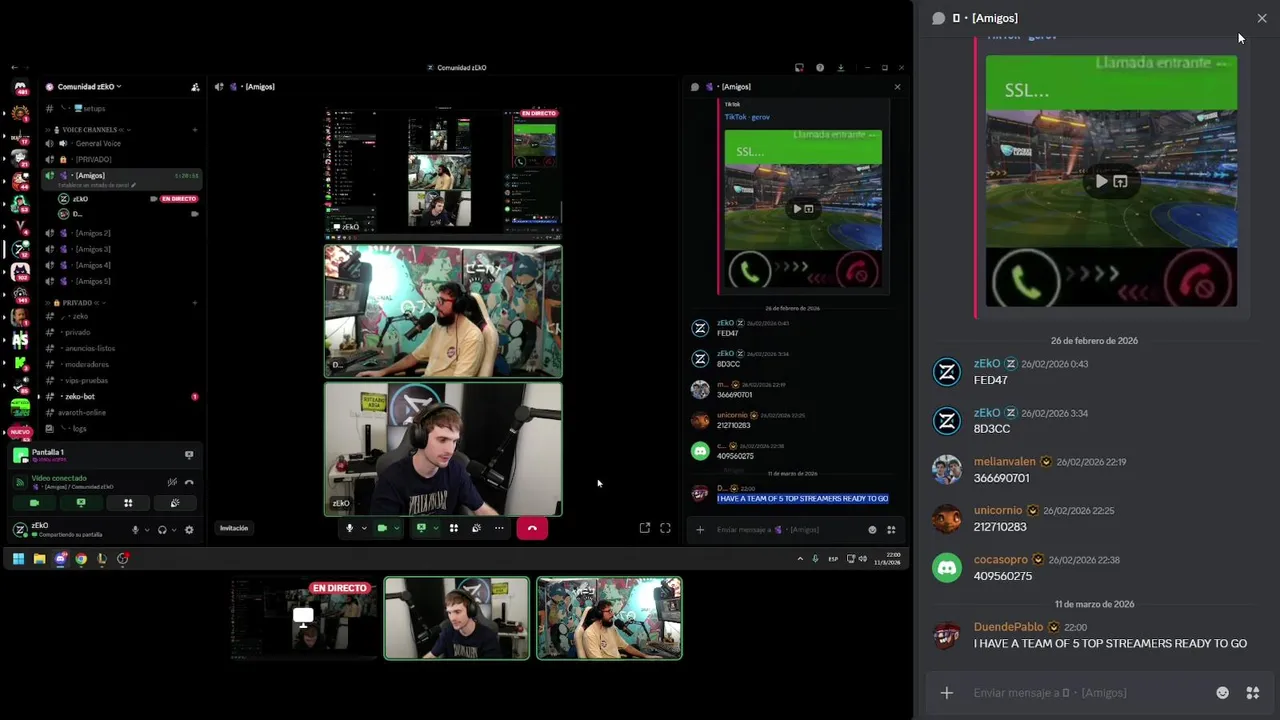Select the General Voice channel
1280x720 pixels.
pyautogui.click(x=122, y=143)
